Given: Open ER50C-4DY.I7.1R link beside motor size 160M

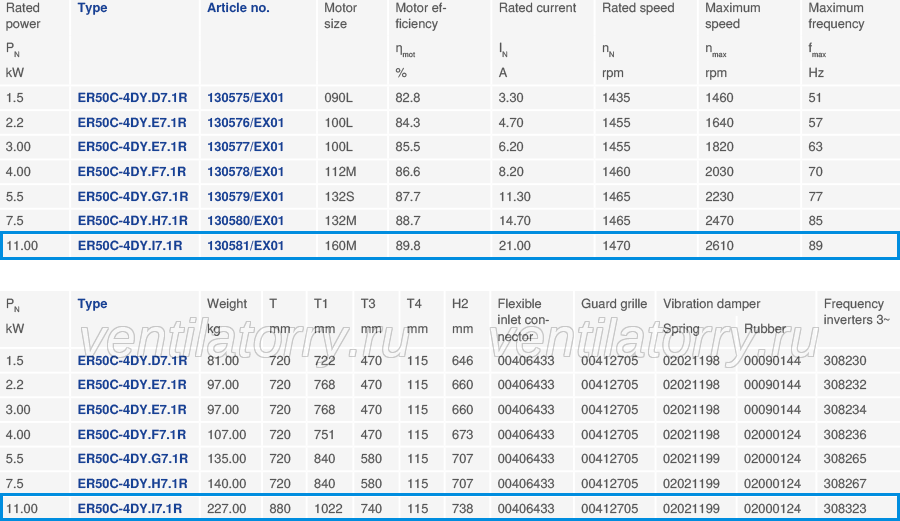Looking at the screenshot, I should [x=130, y=246].
